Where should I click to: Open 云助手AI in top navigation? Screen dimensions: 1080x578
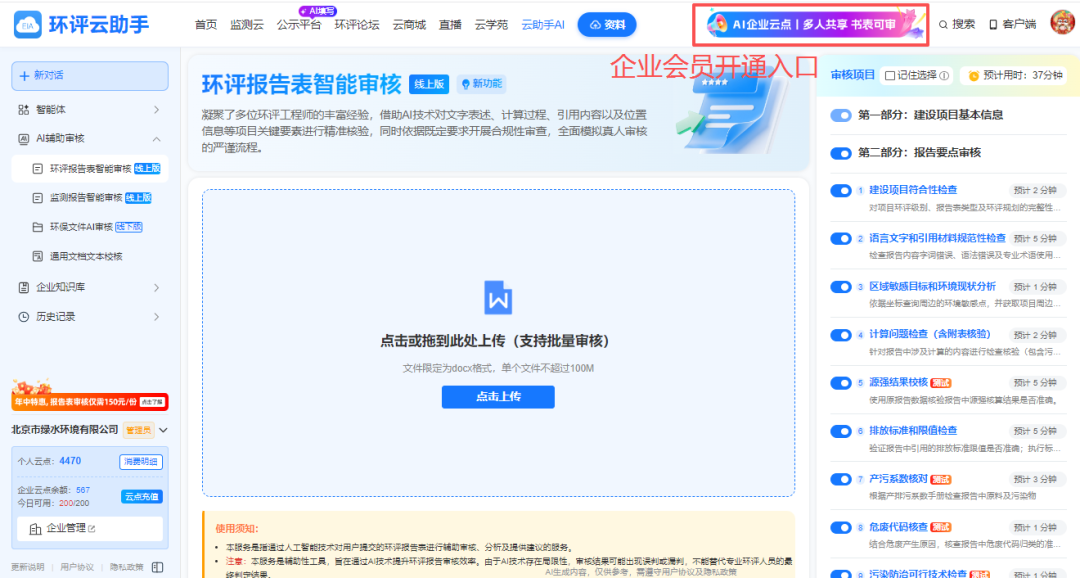[543, 25]
